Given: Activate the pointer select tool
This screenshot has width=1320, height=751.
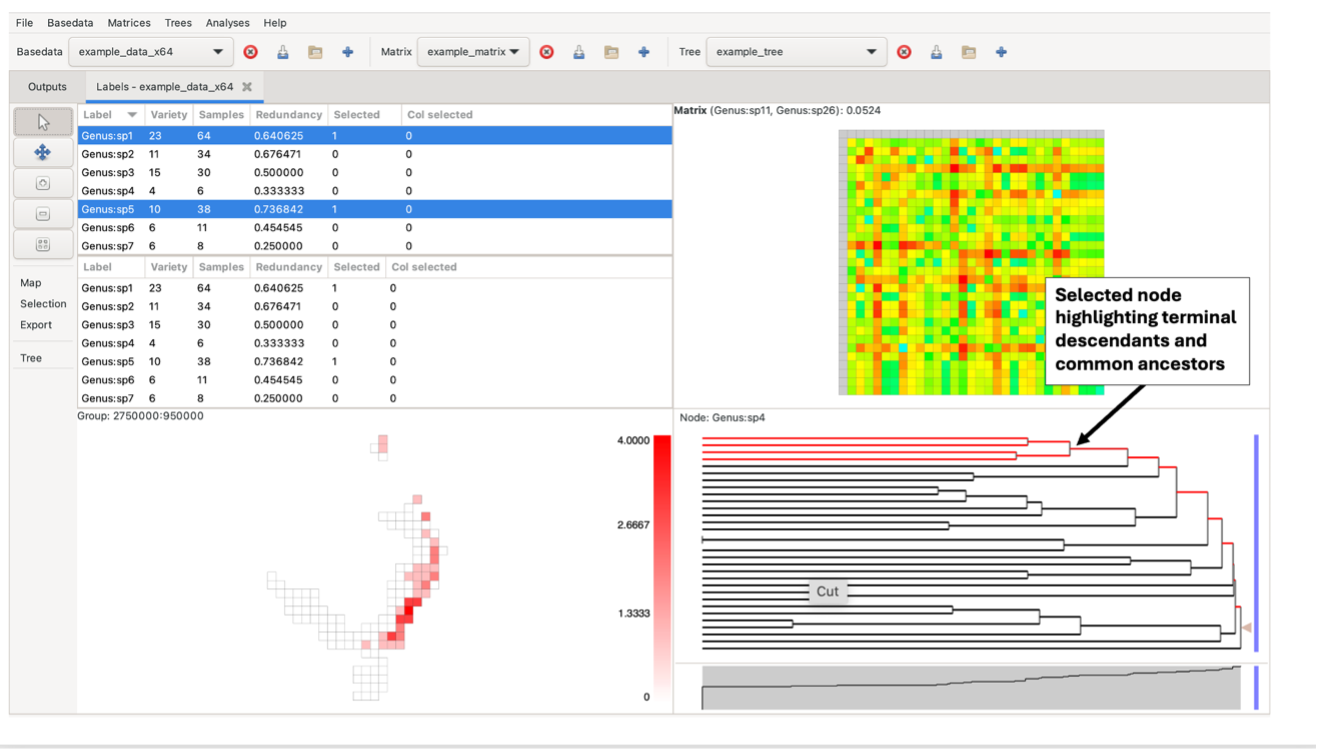Looking at the screenshot, I should (43, 122).
